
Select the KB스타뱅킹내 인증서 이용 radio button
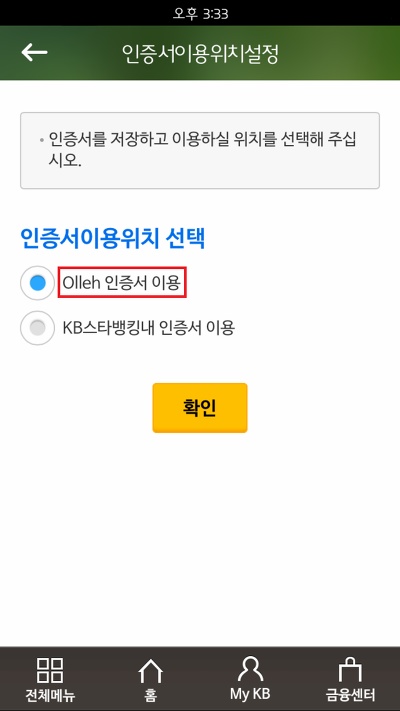(x=37, y=327)
